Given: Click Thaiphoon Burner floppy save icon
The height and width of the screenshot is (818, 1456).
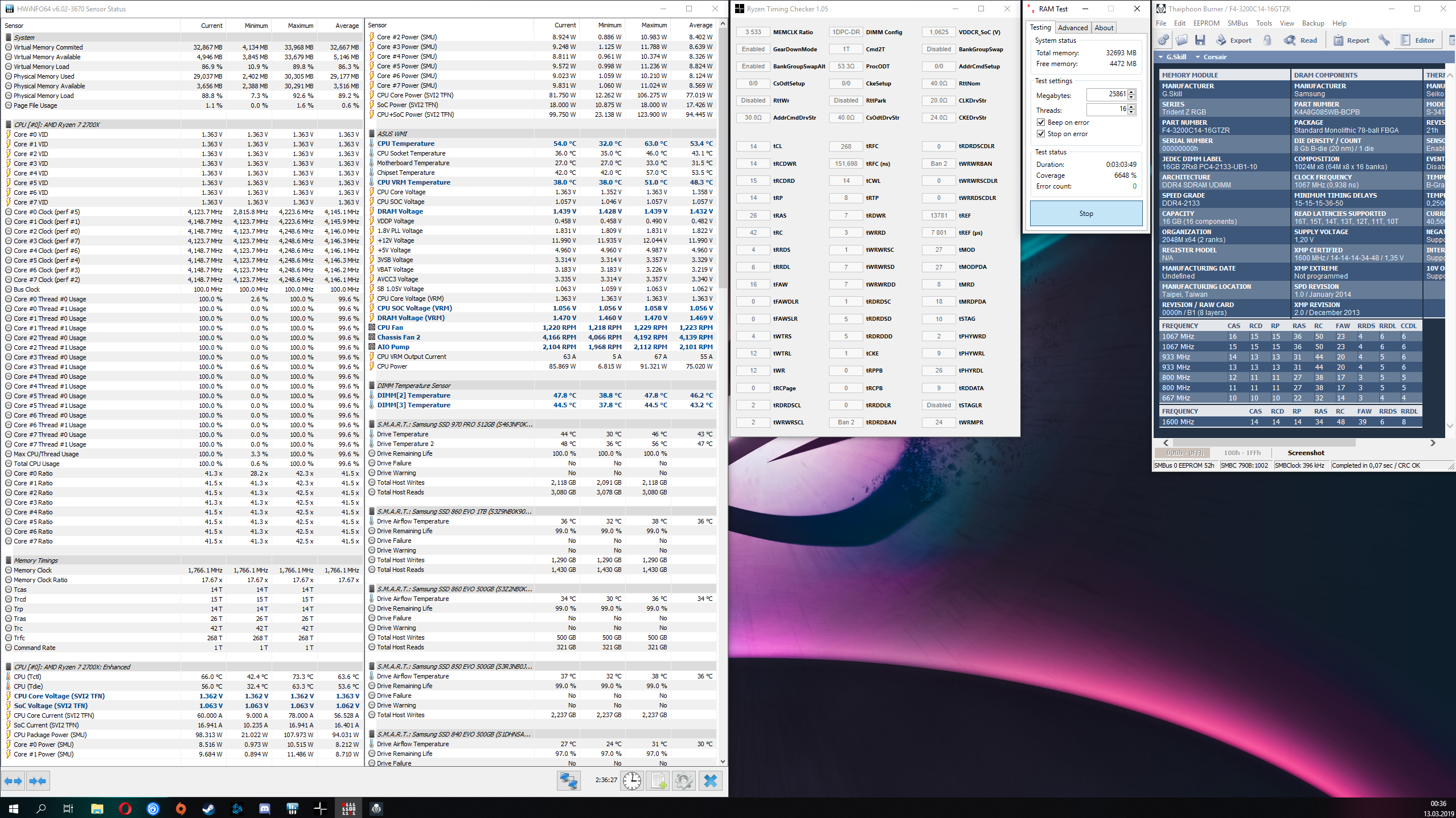Looking at the screenshot, I should pos(1200,40).
